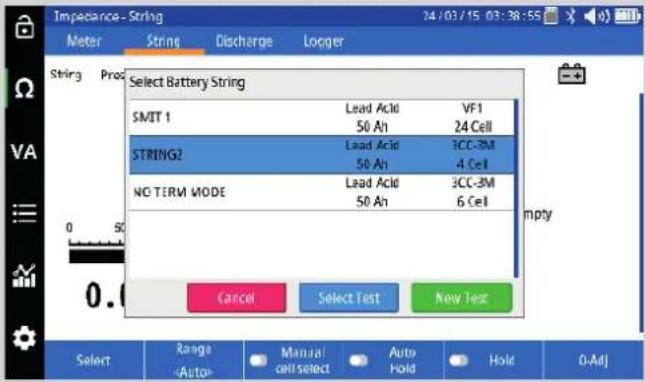
Task: Open settings gear icon
Action: [24, 338]
